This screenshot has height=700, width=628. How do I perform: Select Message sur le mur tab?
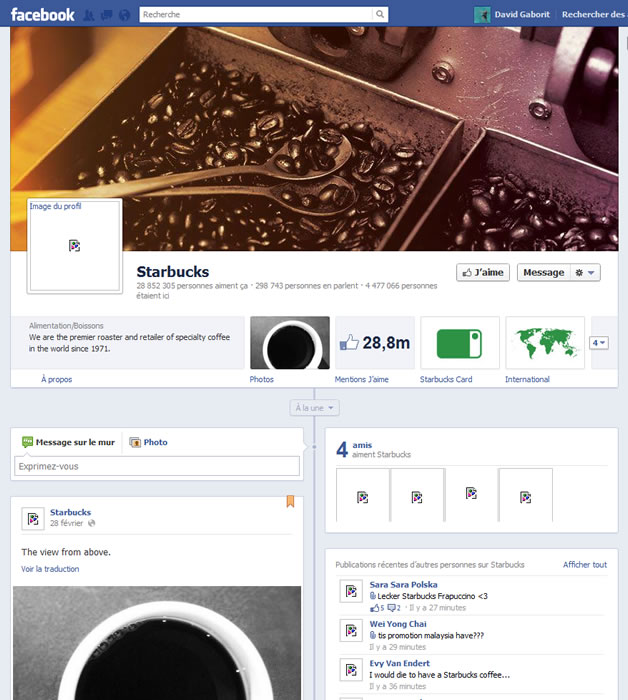coord(68,442)
